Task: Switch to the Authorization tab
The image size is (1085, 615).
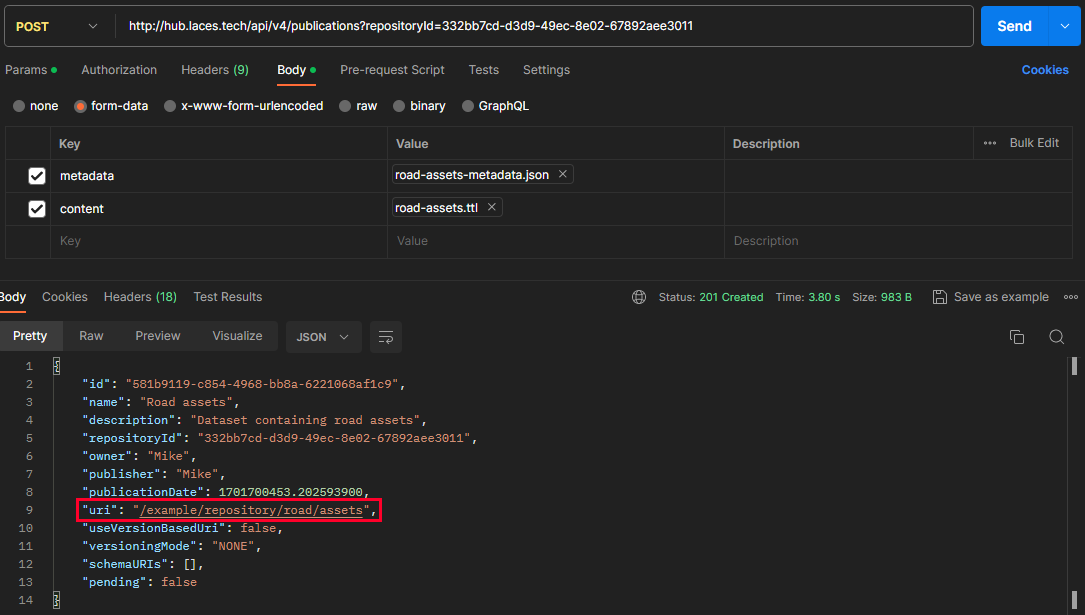Action: pos(119,70)
